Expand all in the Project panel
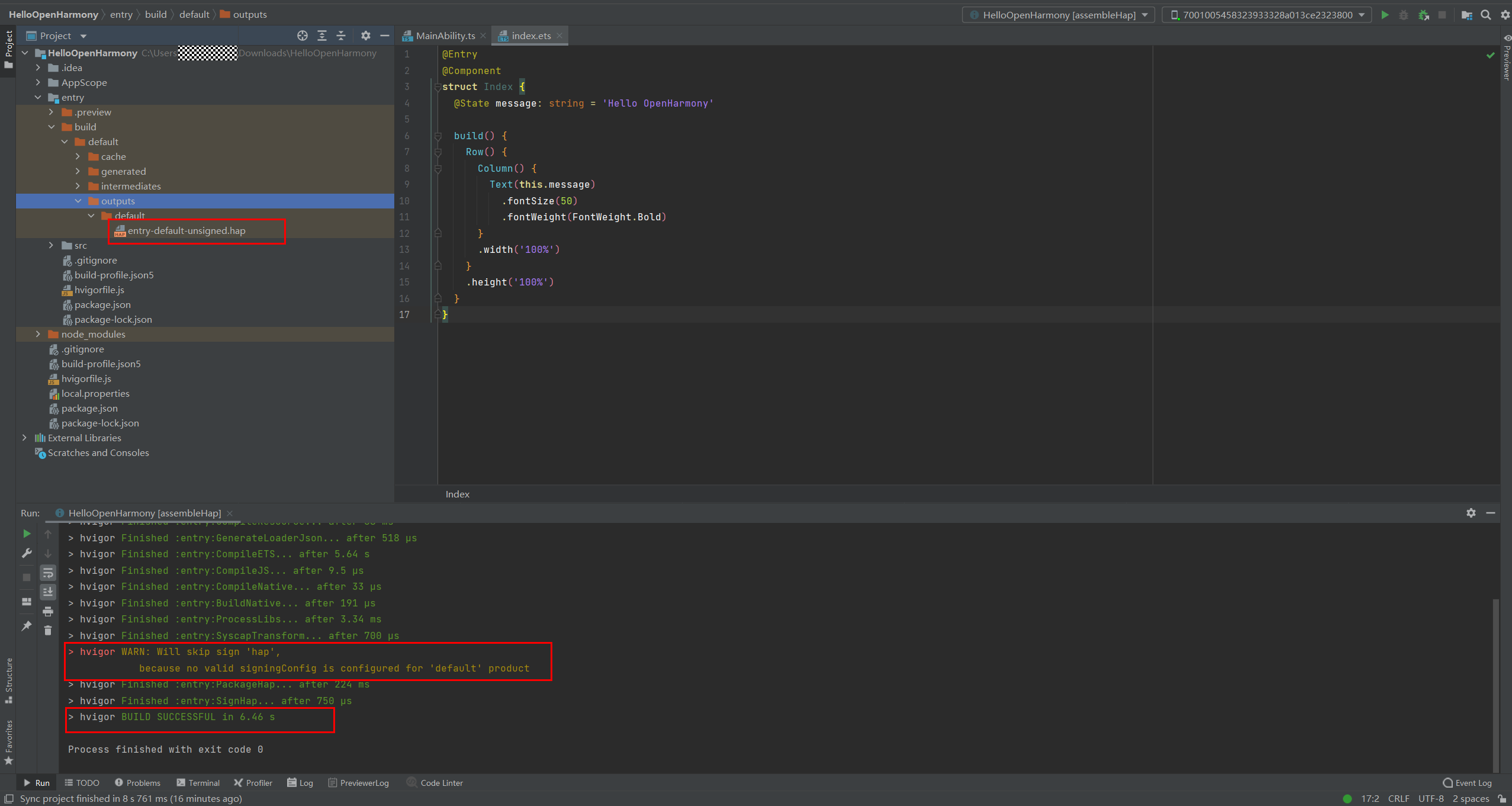Image resolution: width=1512 pixels, height=806 pixels. (x=322, y=36)
